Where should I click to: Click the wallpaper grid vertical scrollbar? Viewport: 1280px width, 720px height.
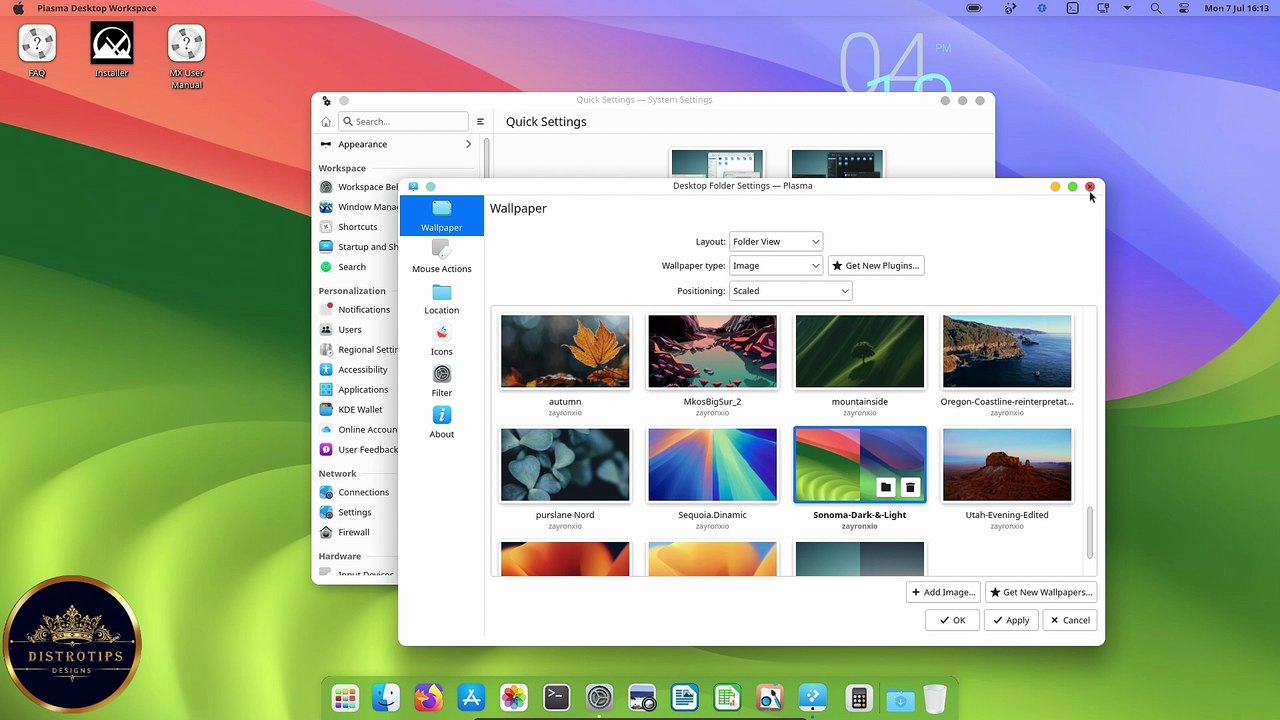pyautogui.click(x=1090, y=533)
